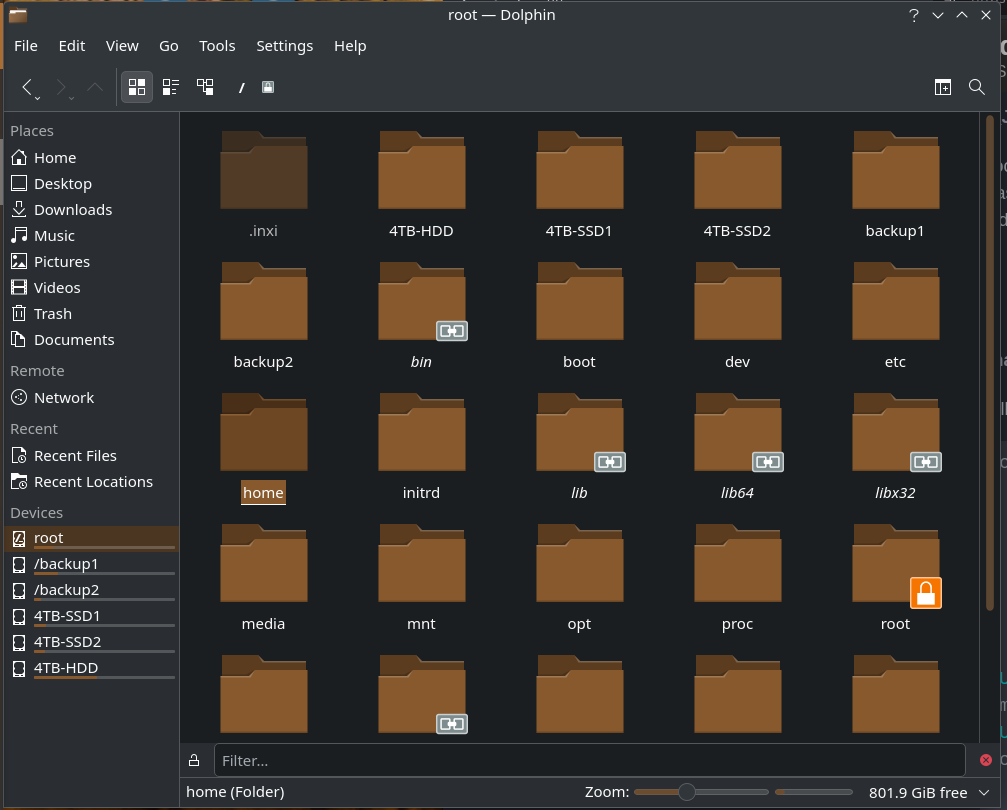Select the backup2 folder icon

263,301
